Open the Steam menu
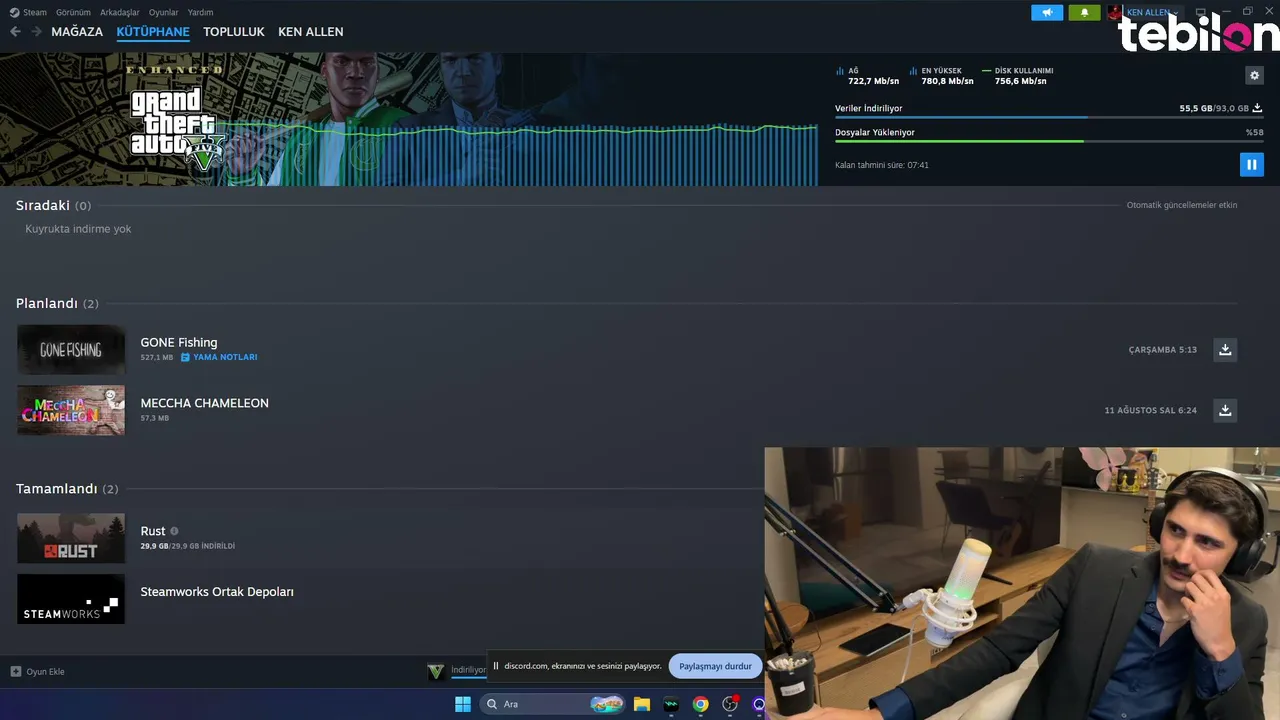 click(x=35, y=13)
